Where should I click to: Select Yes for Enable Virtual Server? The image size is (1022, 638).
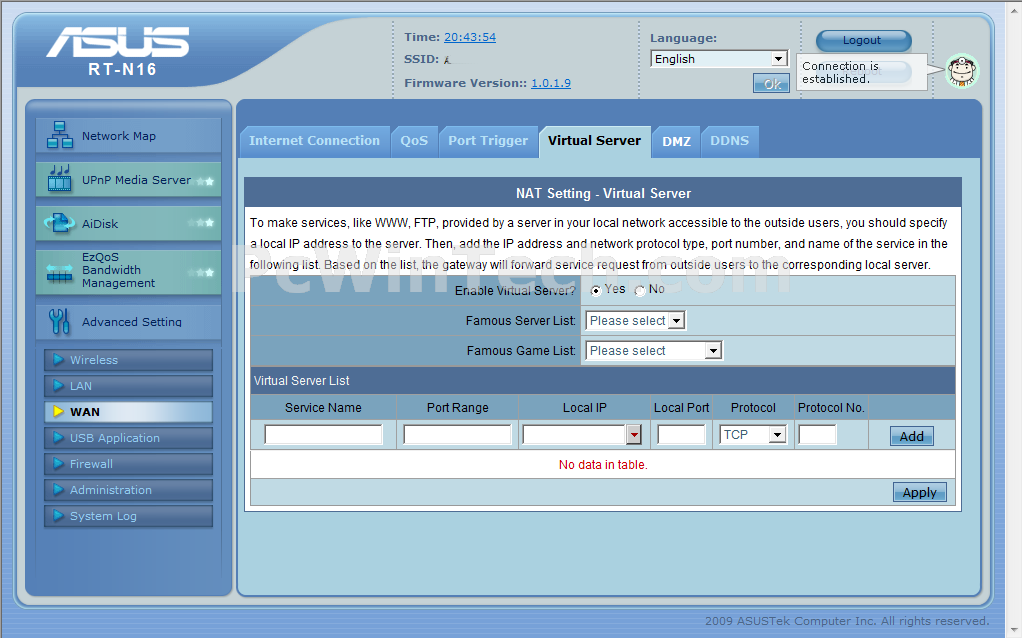tap(596, 290)
